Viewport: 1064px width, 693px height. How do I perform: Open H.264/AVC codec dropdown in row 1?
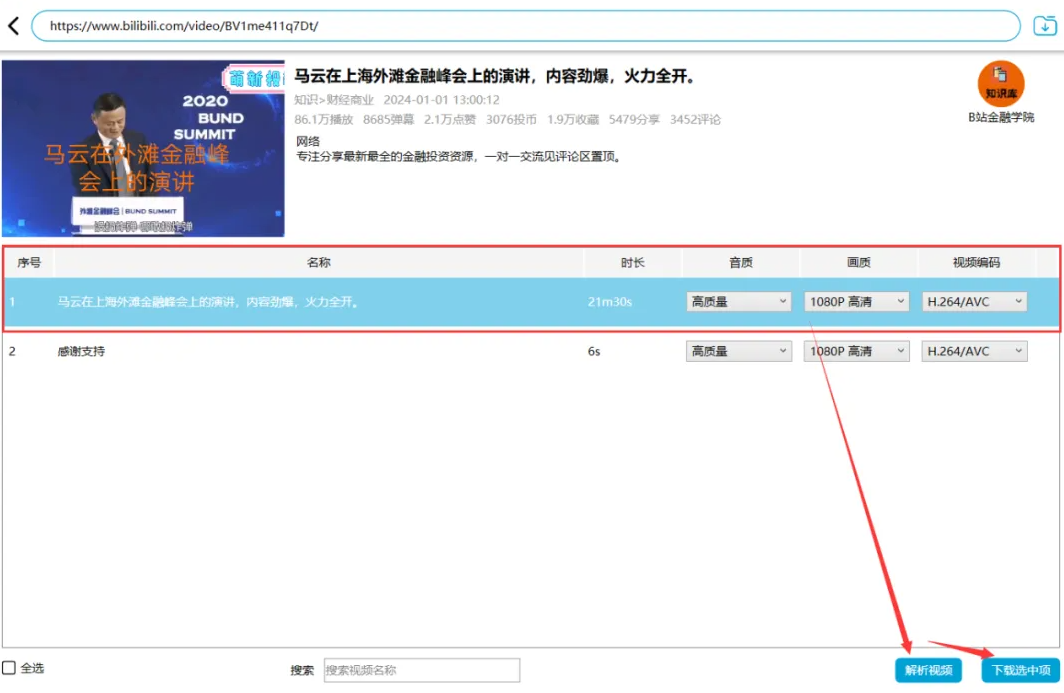tap(974, 301)
